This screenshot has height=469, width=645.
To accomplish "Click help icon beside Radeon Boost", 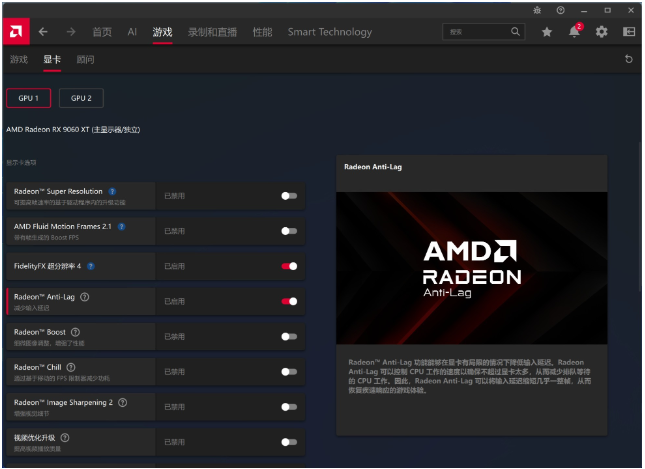I will pyautogui.click(x=75, y=332).
